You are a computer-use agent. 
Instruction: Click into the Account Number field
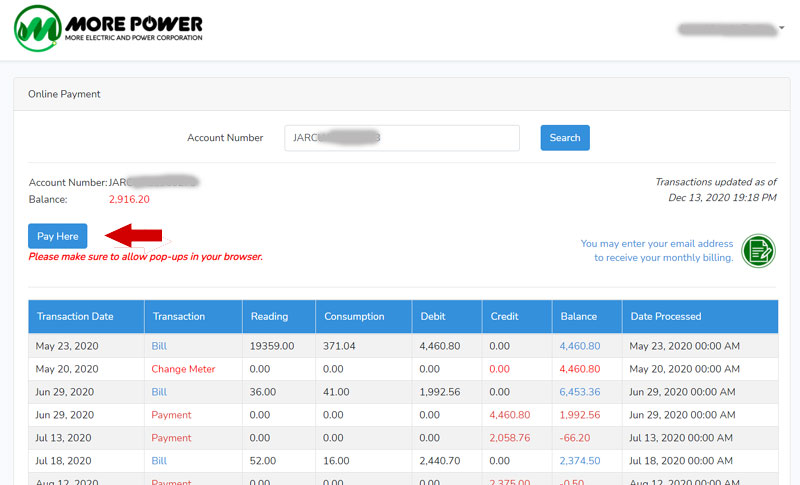coord(401,138)
